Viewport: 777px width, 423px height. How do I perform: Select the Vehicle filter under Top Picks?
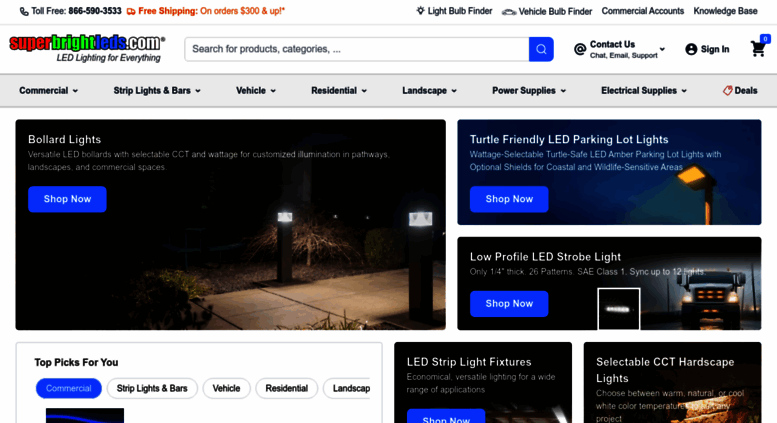point(226,388)
